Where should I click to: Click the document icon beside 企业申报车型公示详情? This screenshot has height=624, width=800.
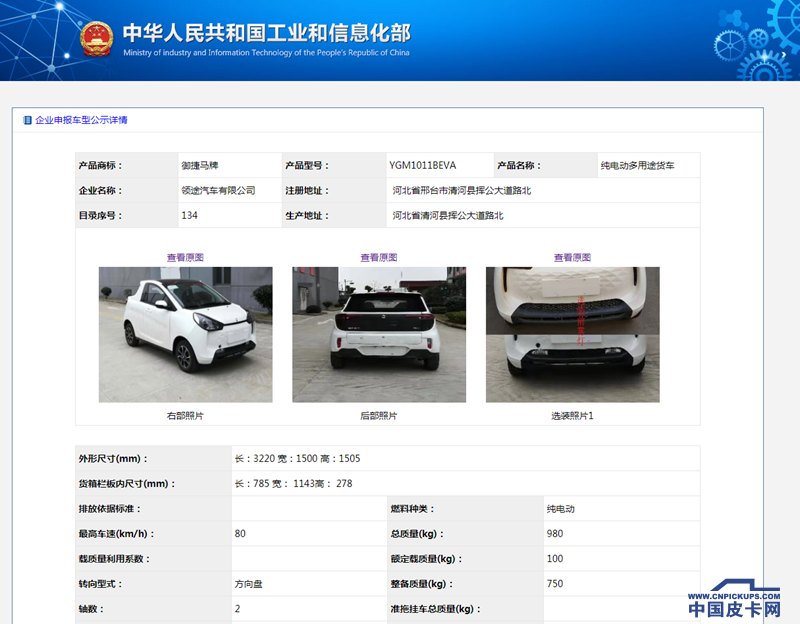coord(27,120)
